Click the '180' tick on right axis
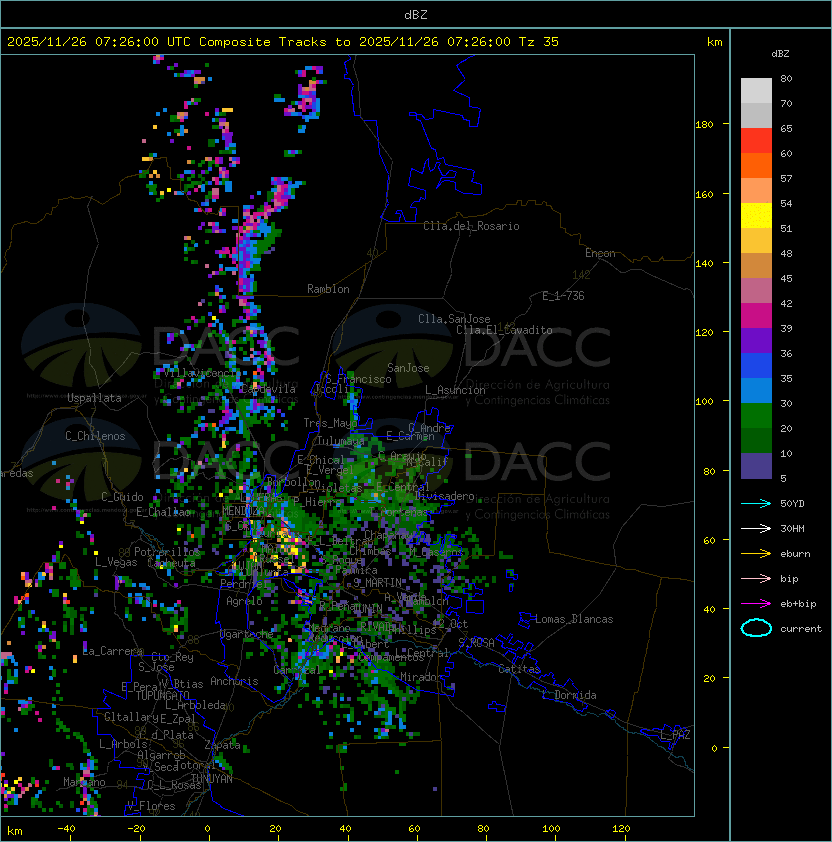Viewport: 832px width, 842px height. [x=704, y=125]
